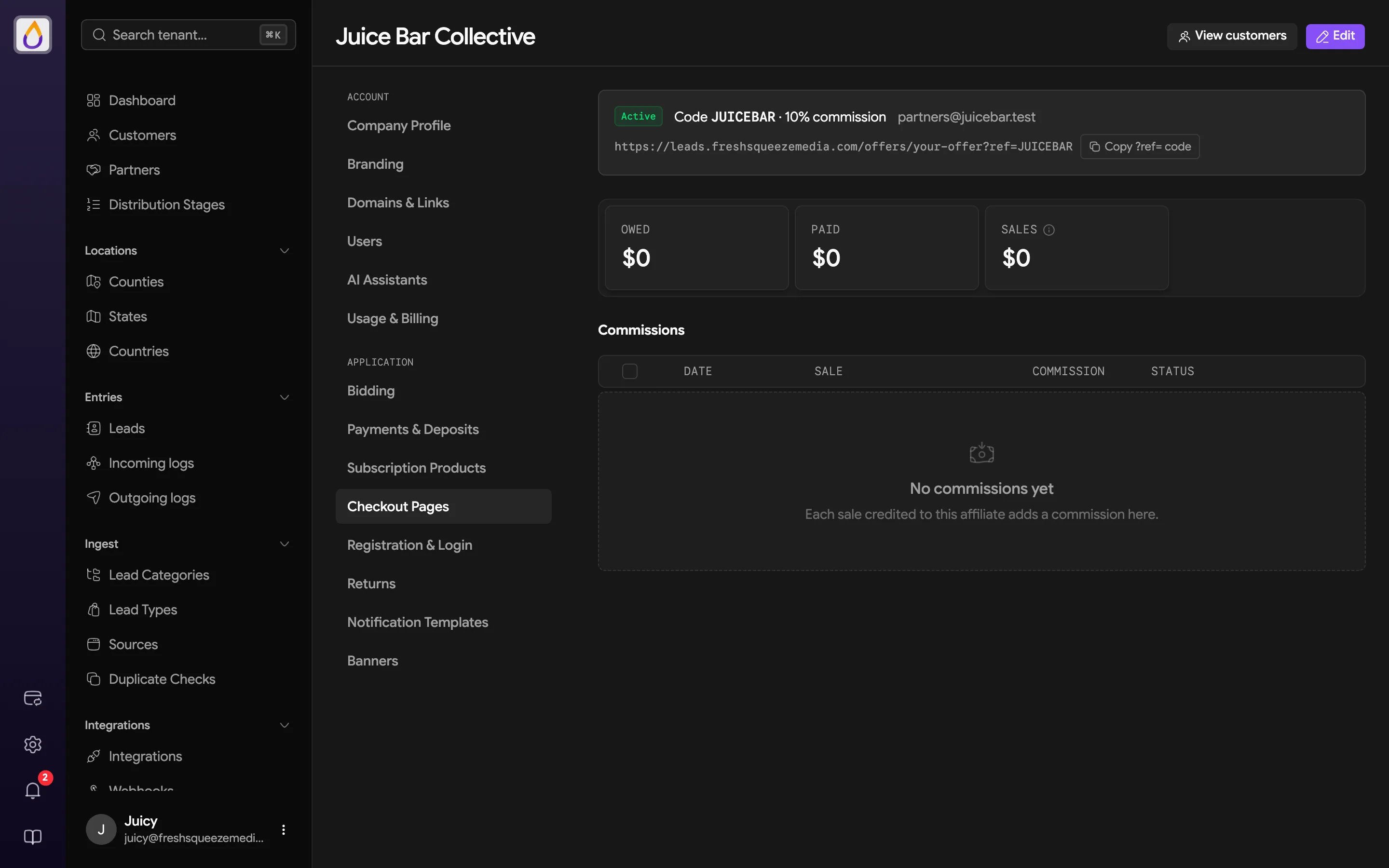1389x868 pixels.
Task: Click the Juicy user avatar
Action: tap(101, 829)
